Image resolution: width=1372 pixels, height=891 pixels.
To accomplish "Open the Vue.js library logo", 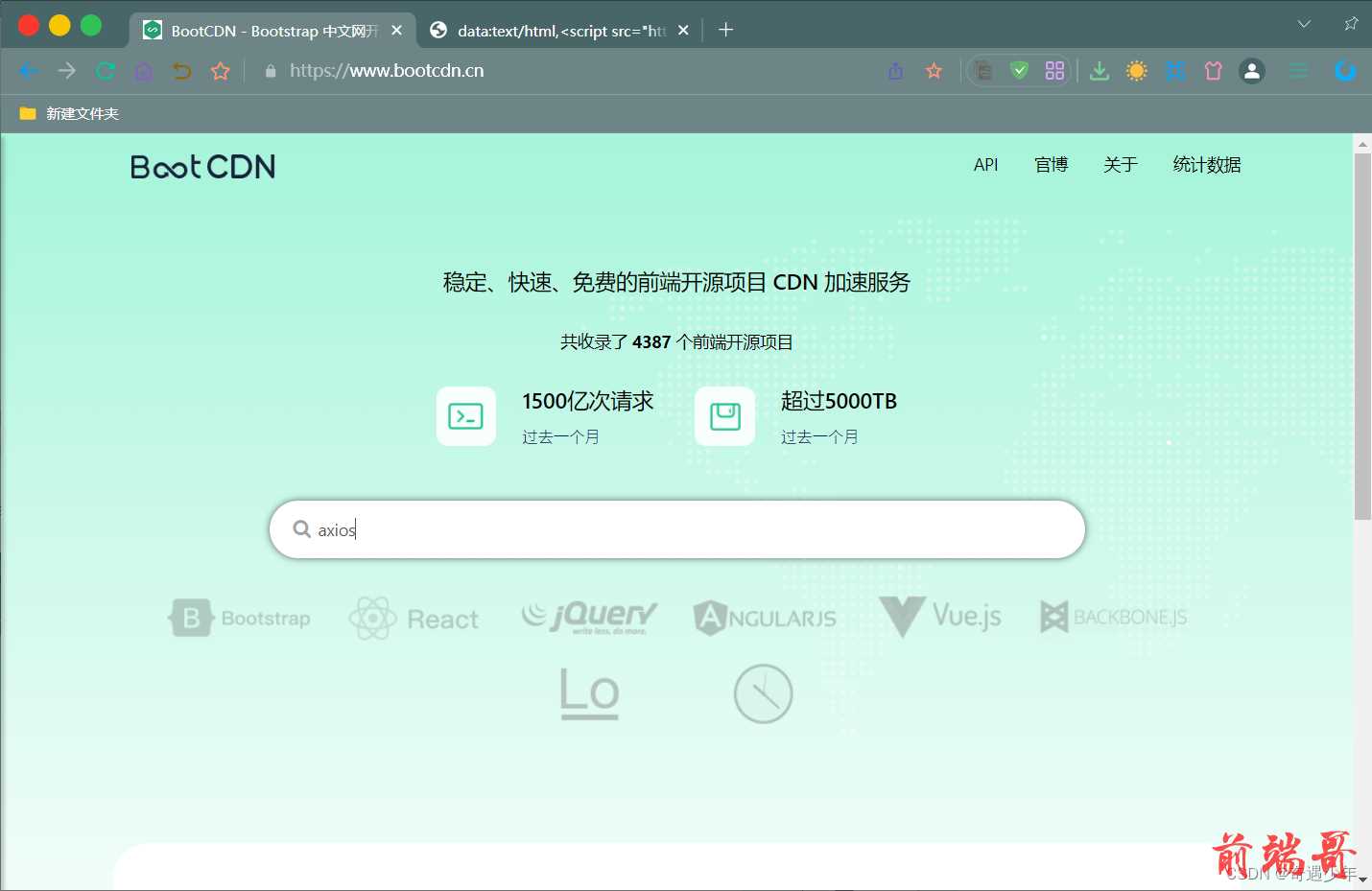I will [x=940, y=617].
